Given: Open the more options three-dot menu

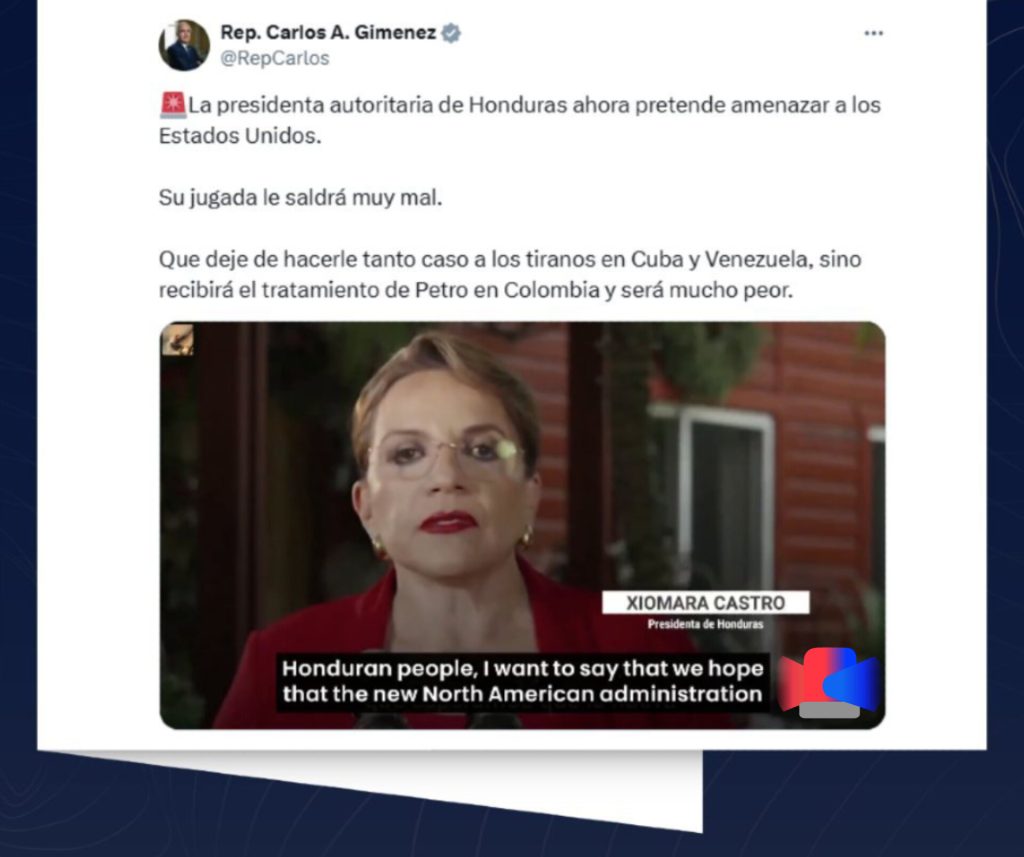Looking at the screenshot, I should point(873,33).
